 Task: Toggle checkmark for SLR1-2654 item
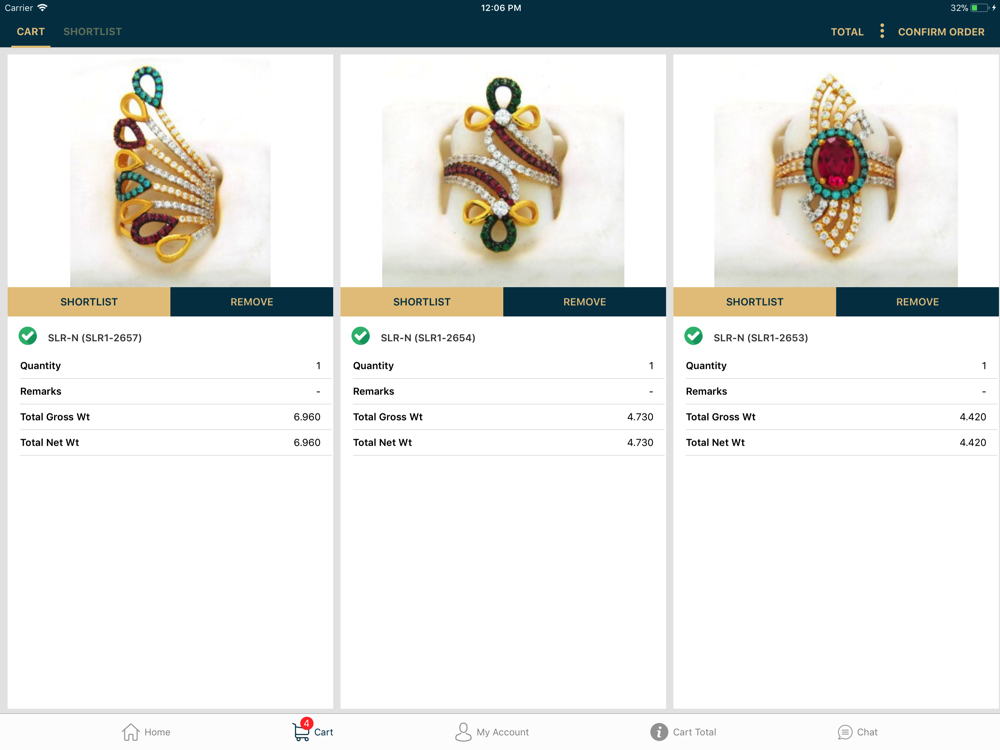[361, 336]
